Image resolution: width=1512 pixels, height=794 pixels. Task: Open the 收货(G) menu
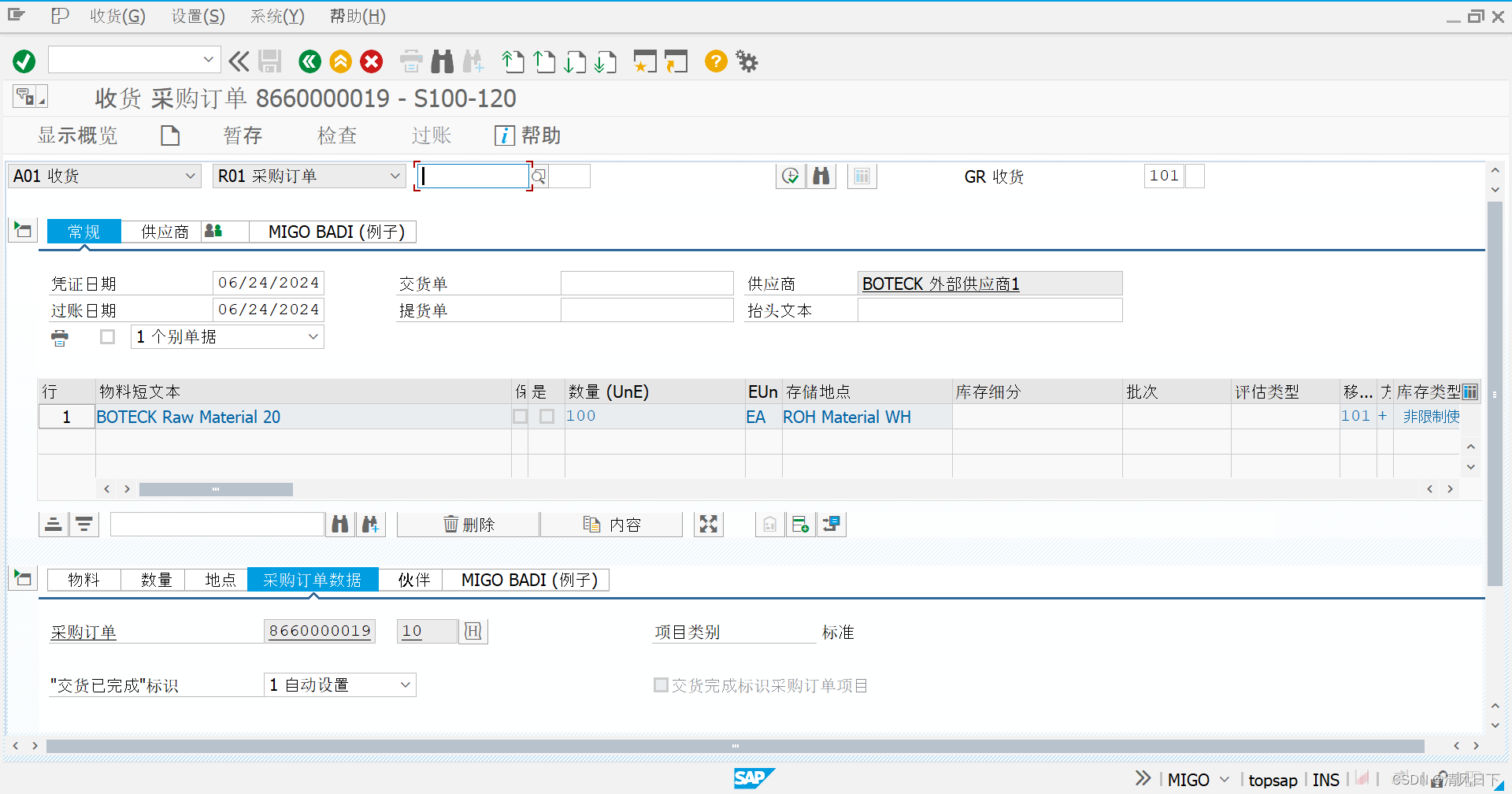tap(117, 17)
